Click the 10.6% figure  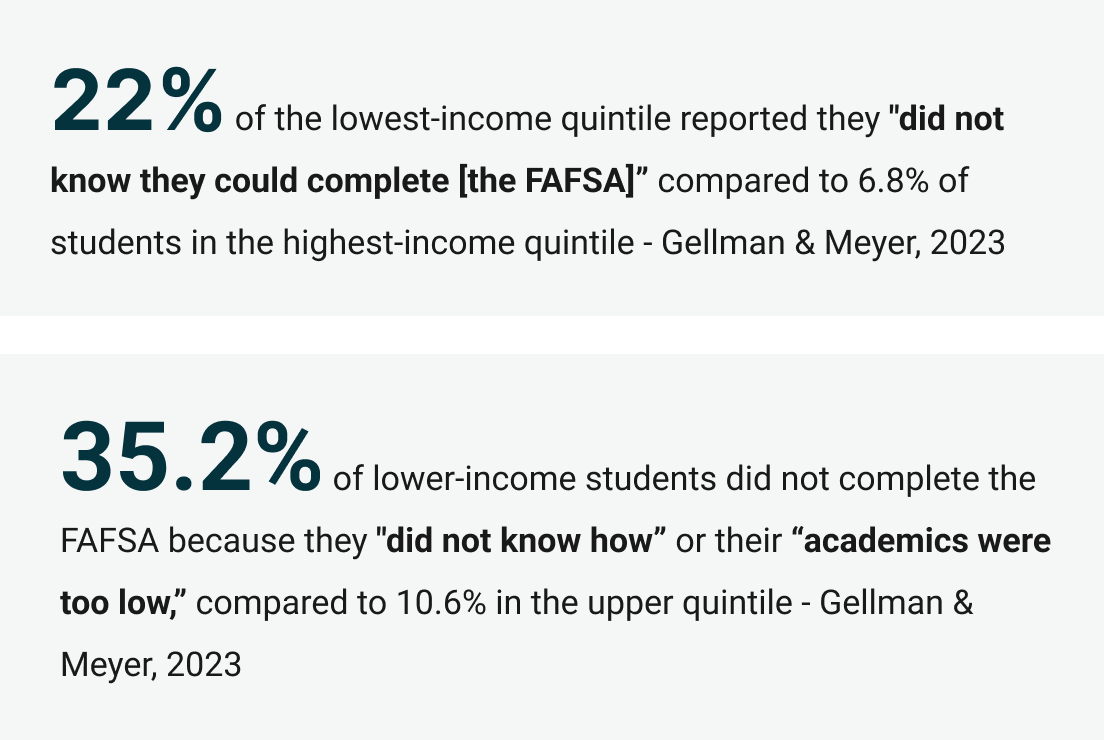click(441, 603)
